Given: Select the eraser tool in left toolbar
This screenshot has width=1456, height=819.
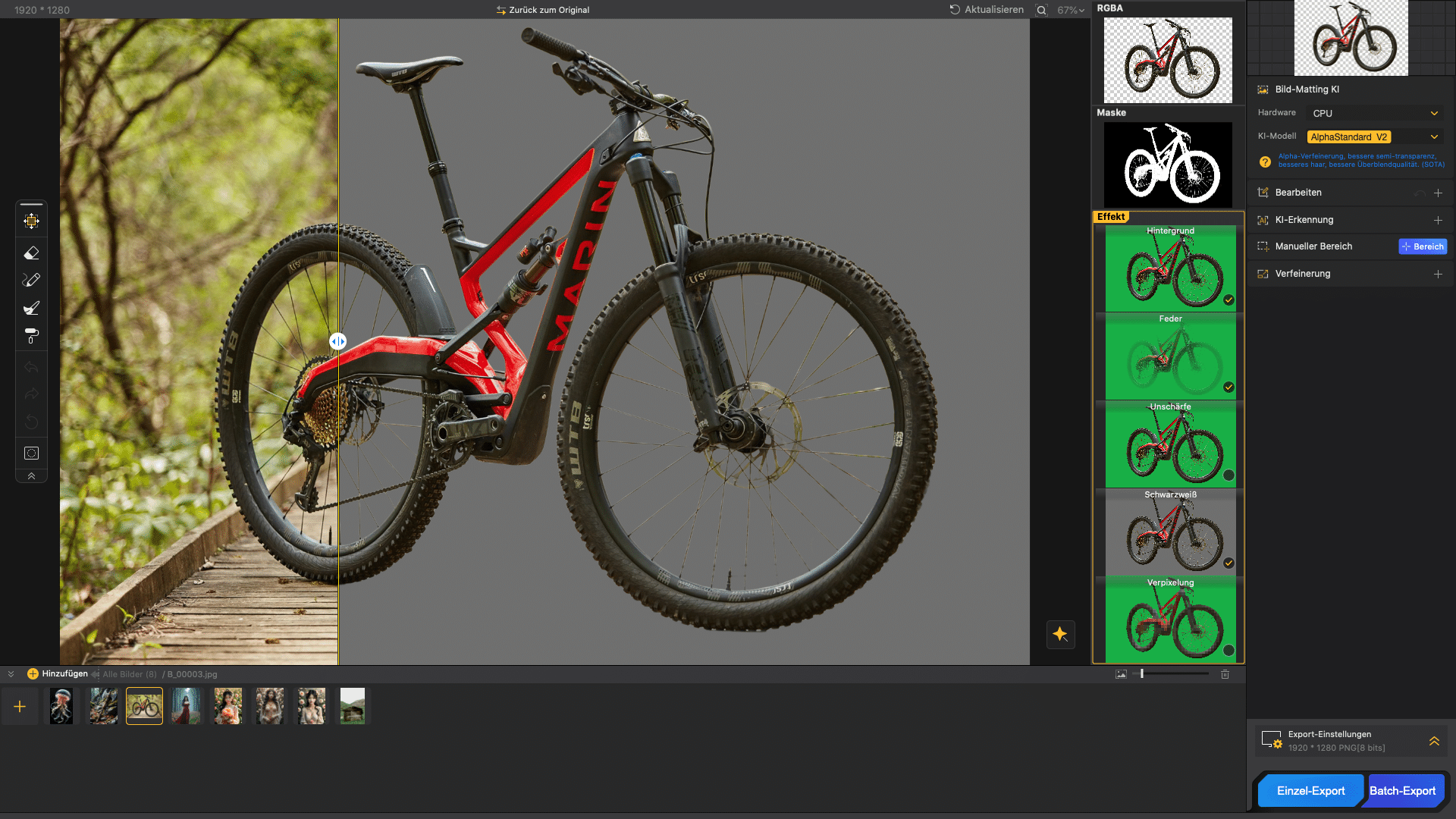Looking at the screenshot, I should tap(31, 253).
